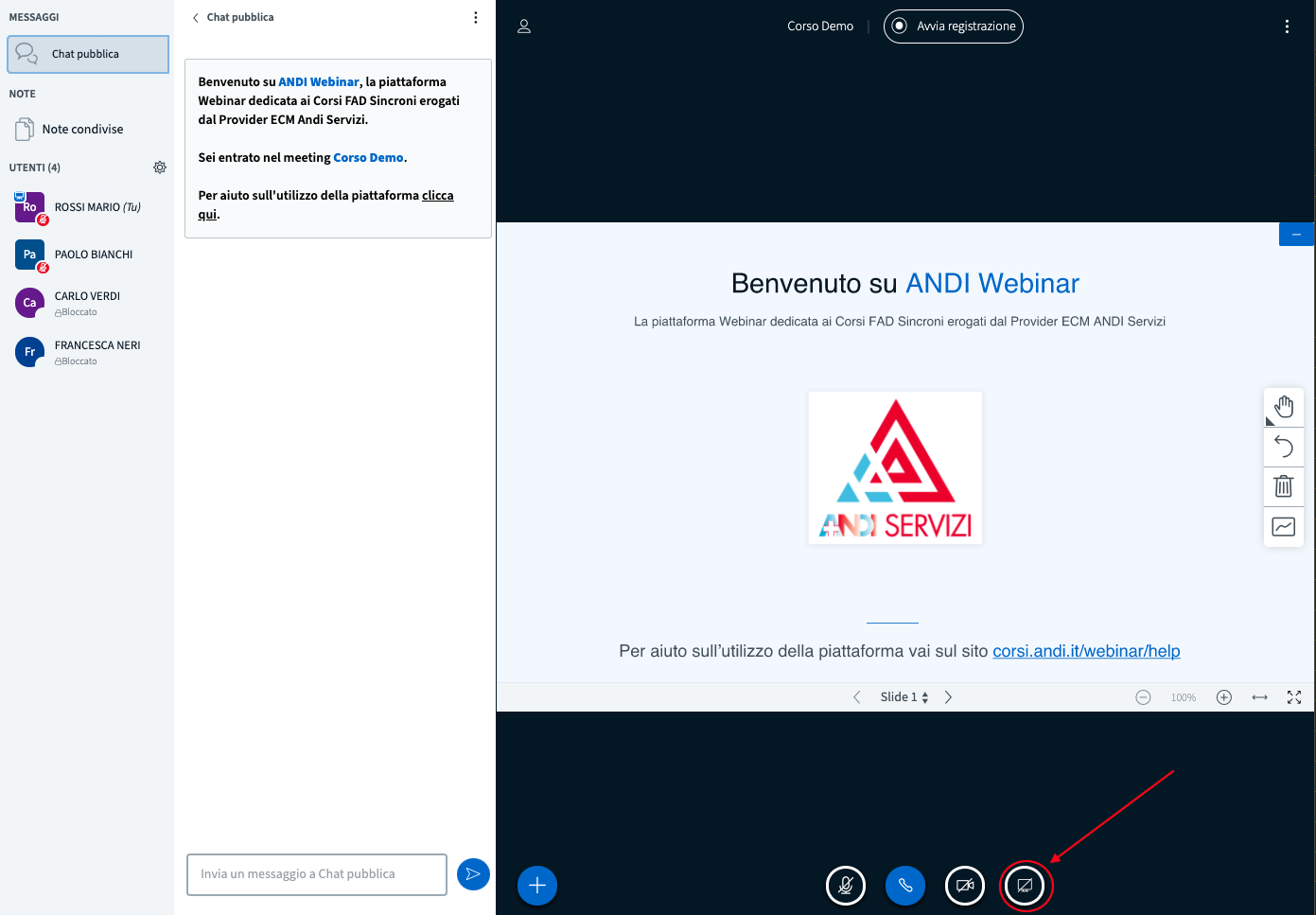
Task: Delete all annotations with trash icon
Action: 1284,486
